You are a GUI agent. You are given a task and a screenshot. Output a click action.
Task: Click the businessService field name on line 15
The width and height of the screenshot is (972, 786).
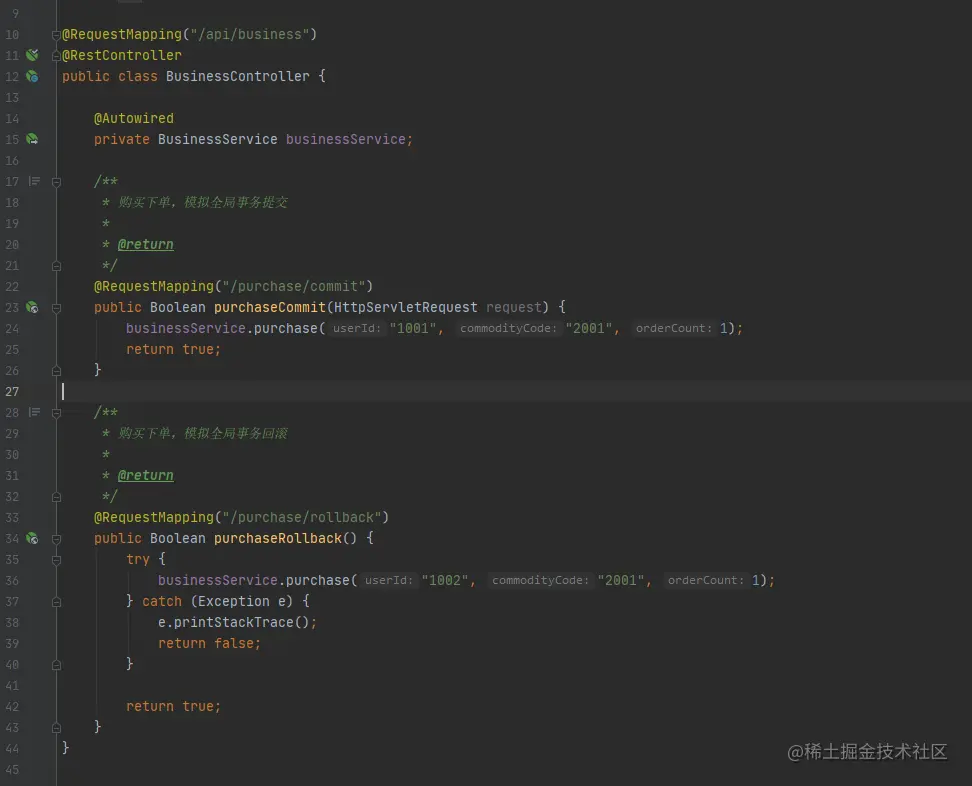345,139
